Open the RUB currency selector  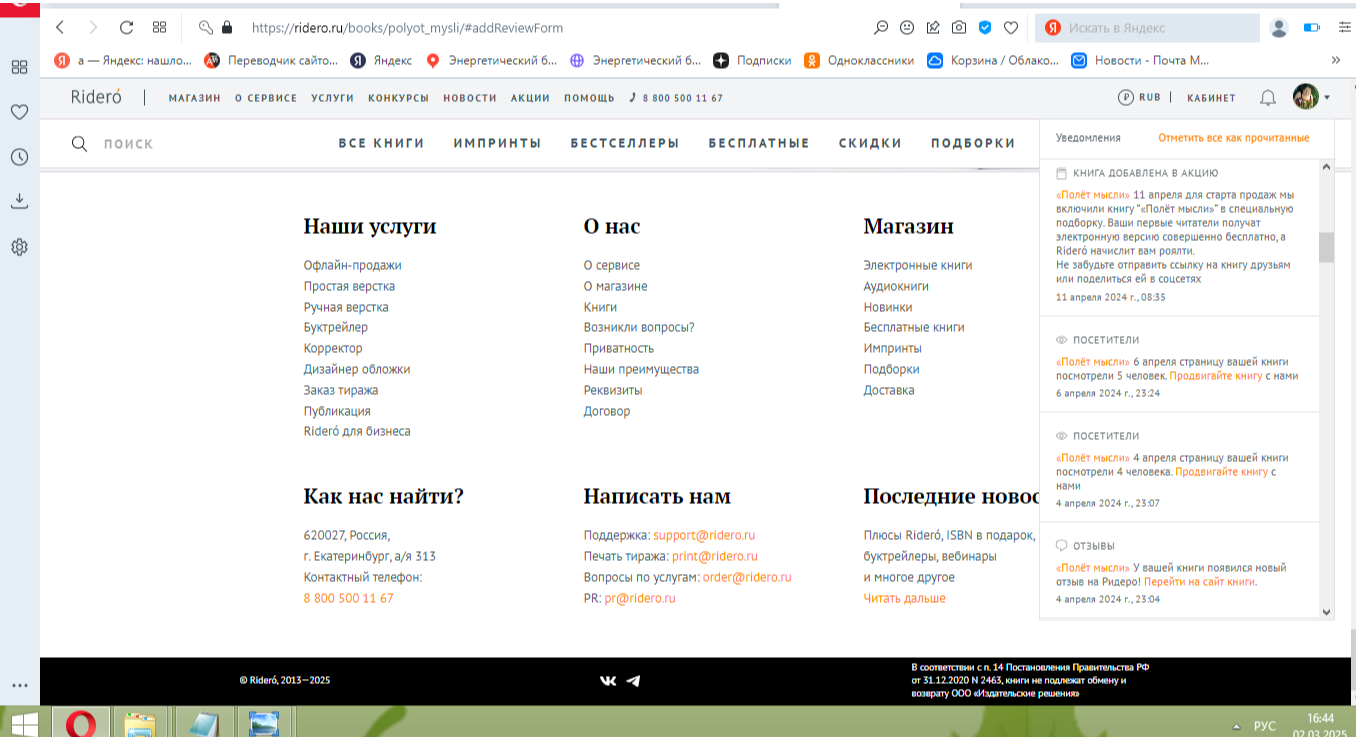(1139, 98)
